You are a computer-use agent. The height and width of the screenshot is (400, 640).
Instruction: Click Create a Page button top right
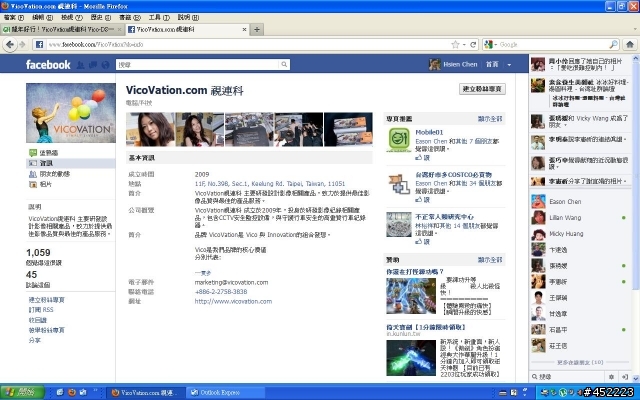(482, 89)
